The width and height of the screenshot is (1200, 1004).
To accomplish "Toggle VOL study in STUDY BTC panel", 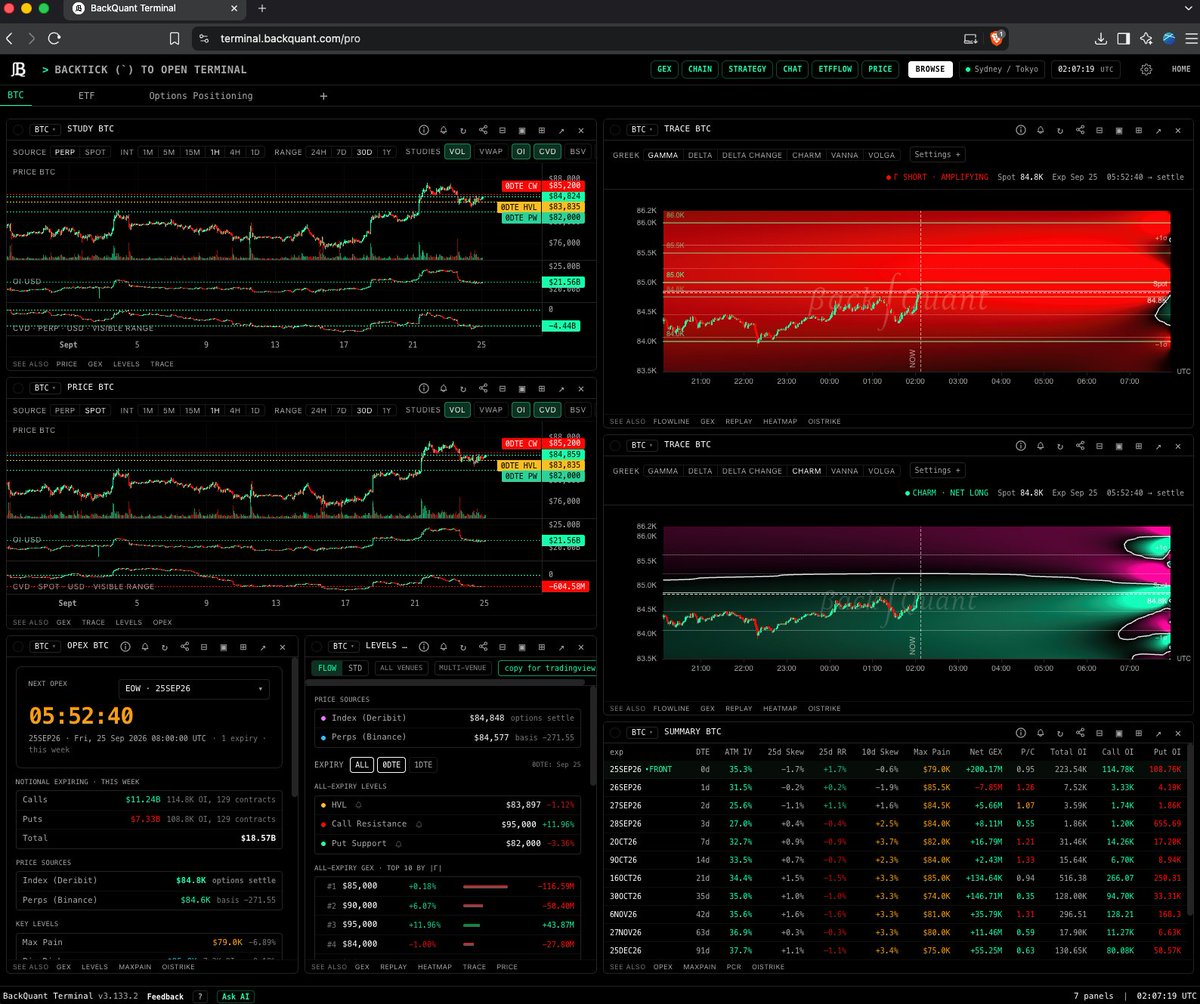I will pos(457,151).
